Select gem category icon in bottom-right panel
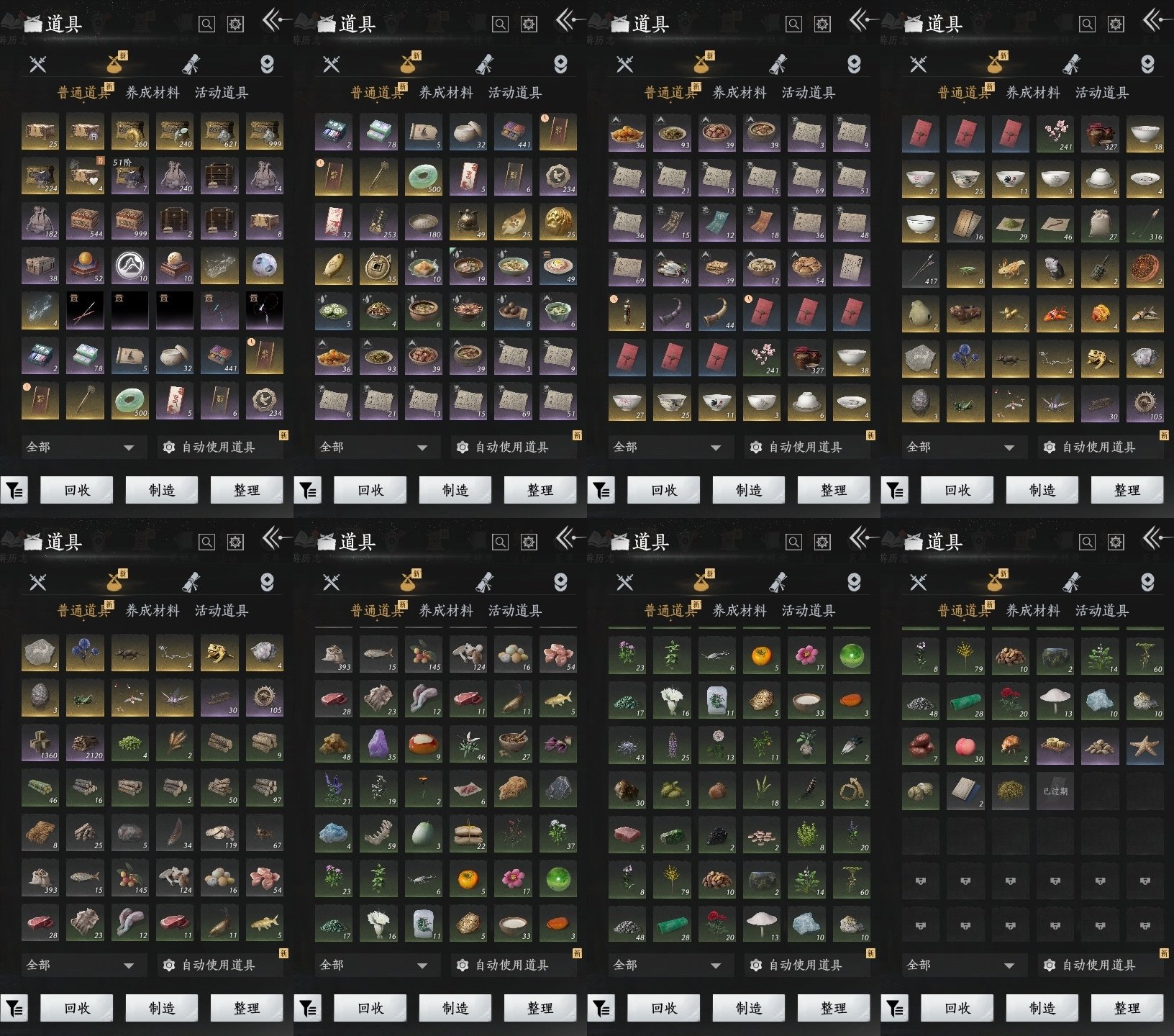 coord(1147,582)
